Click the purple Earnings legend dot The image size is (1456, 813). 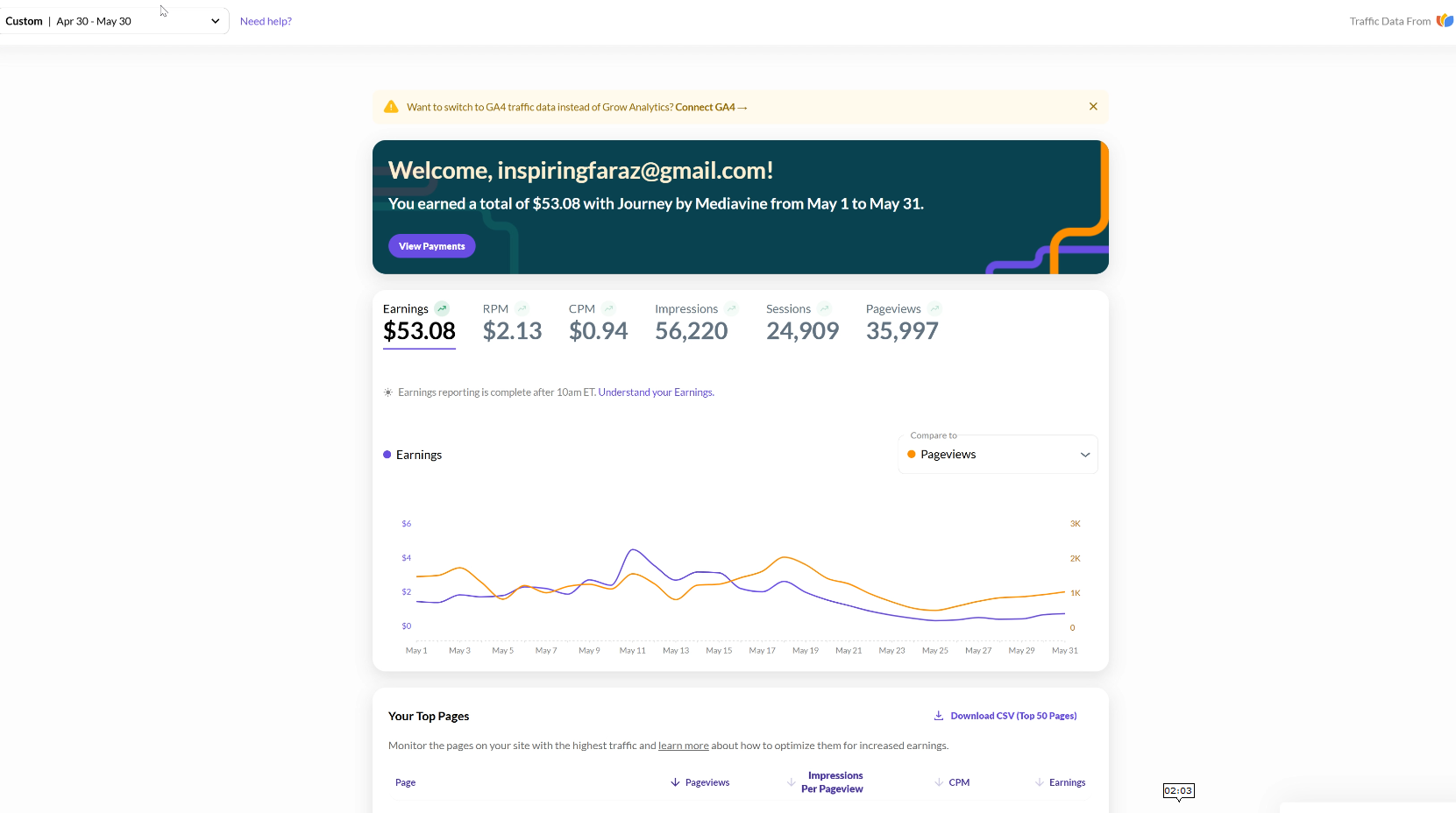click(387, 455)
